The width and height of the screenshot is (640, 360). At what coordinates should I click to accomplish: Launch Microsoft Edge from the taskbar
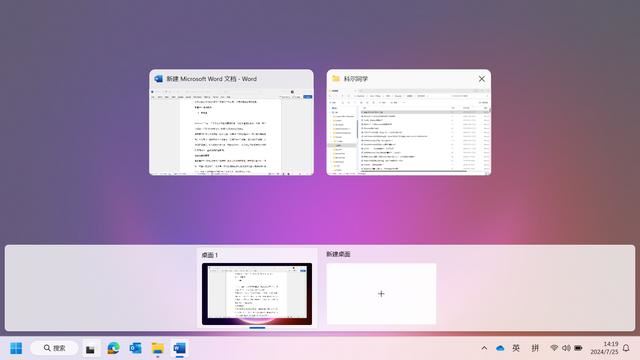click(113, 348)
